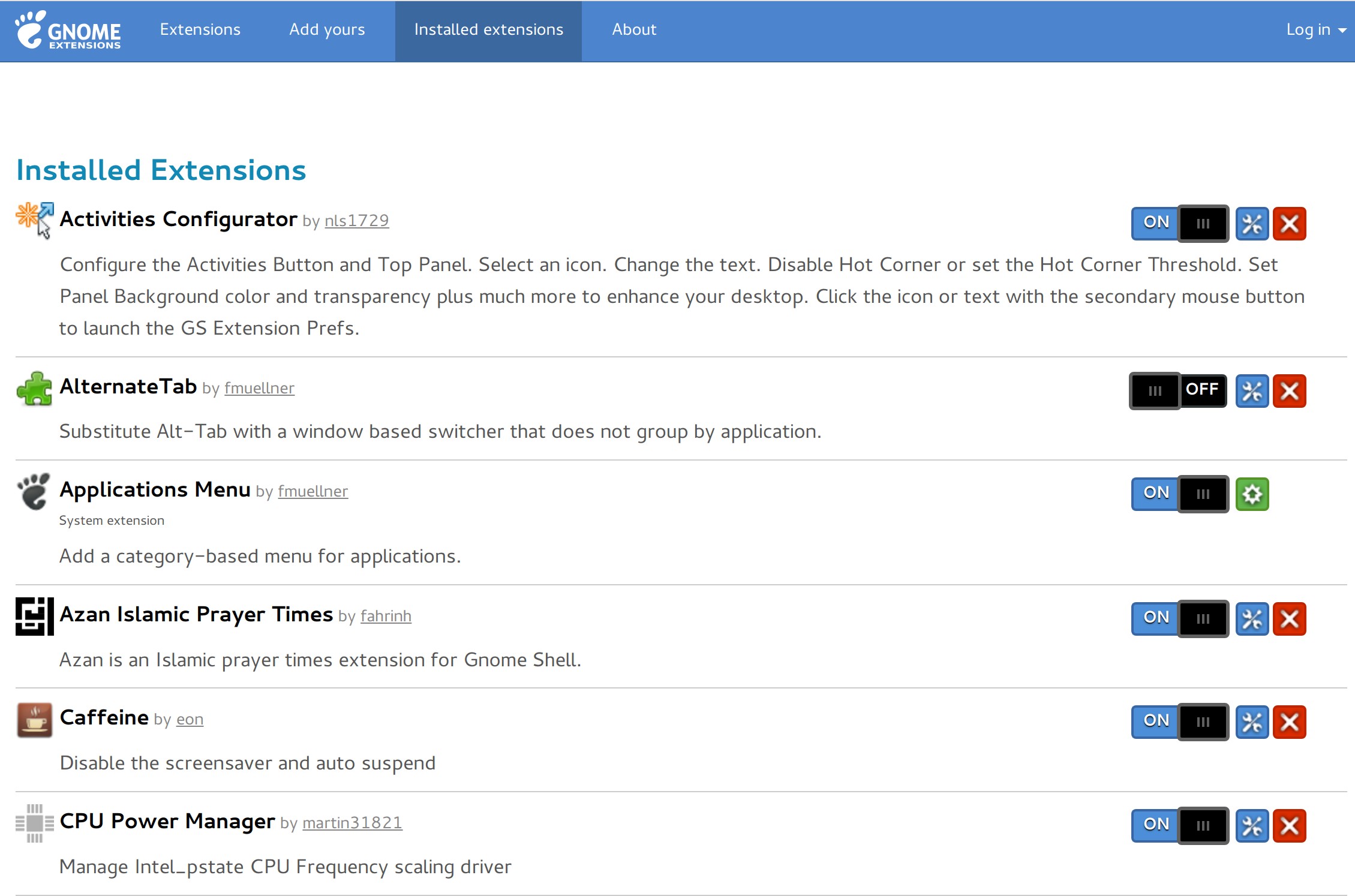Select the Installed extensions tab
This screenshot has height=896, width=1355.
tap(488, 30)
